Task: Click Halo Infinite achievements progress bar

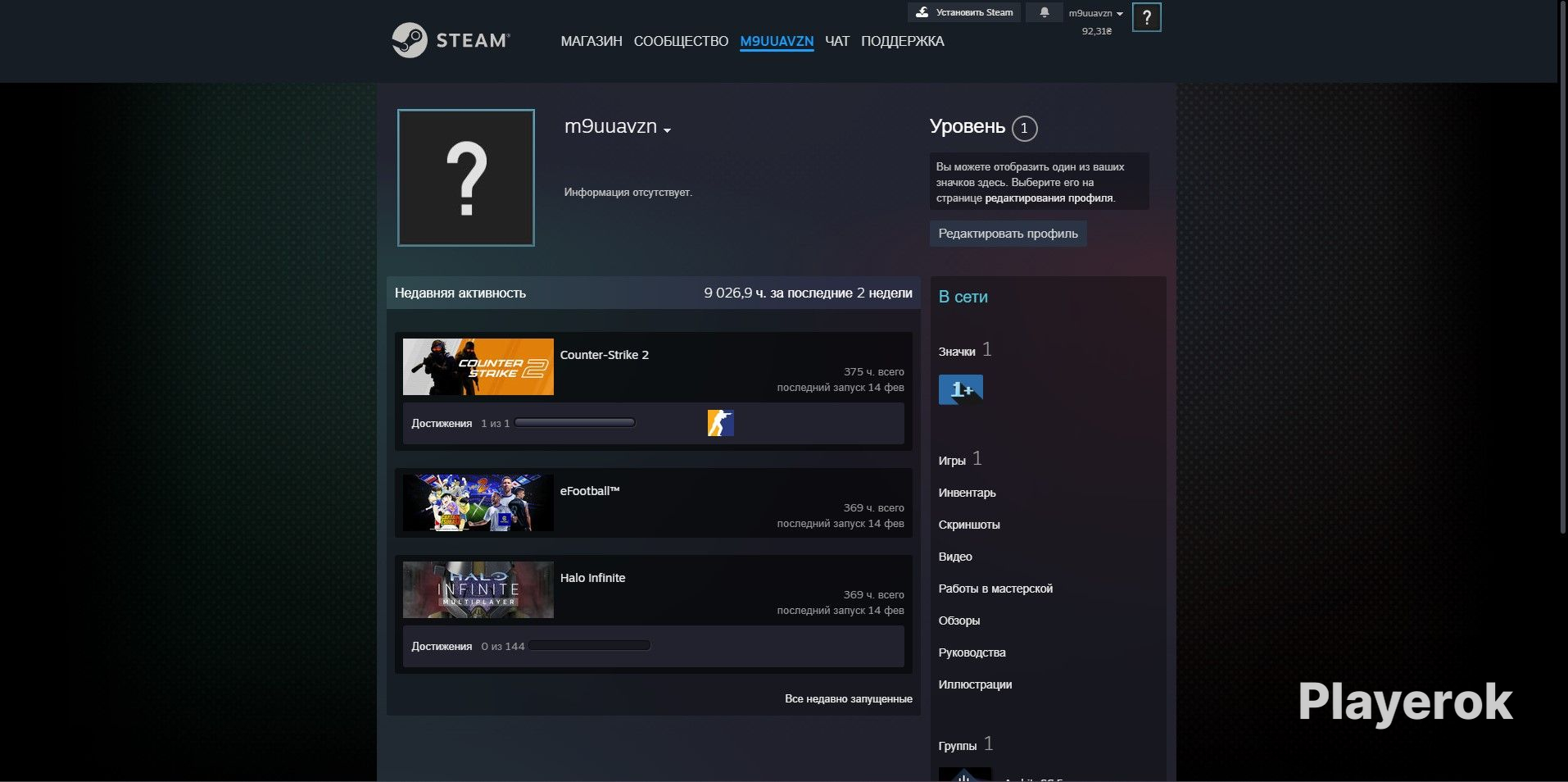Action: (x=590, y=646)
